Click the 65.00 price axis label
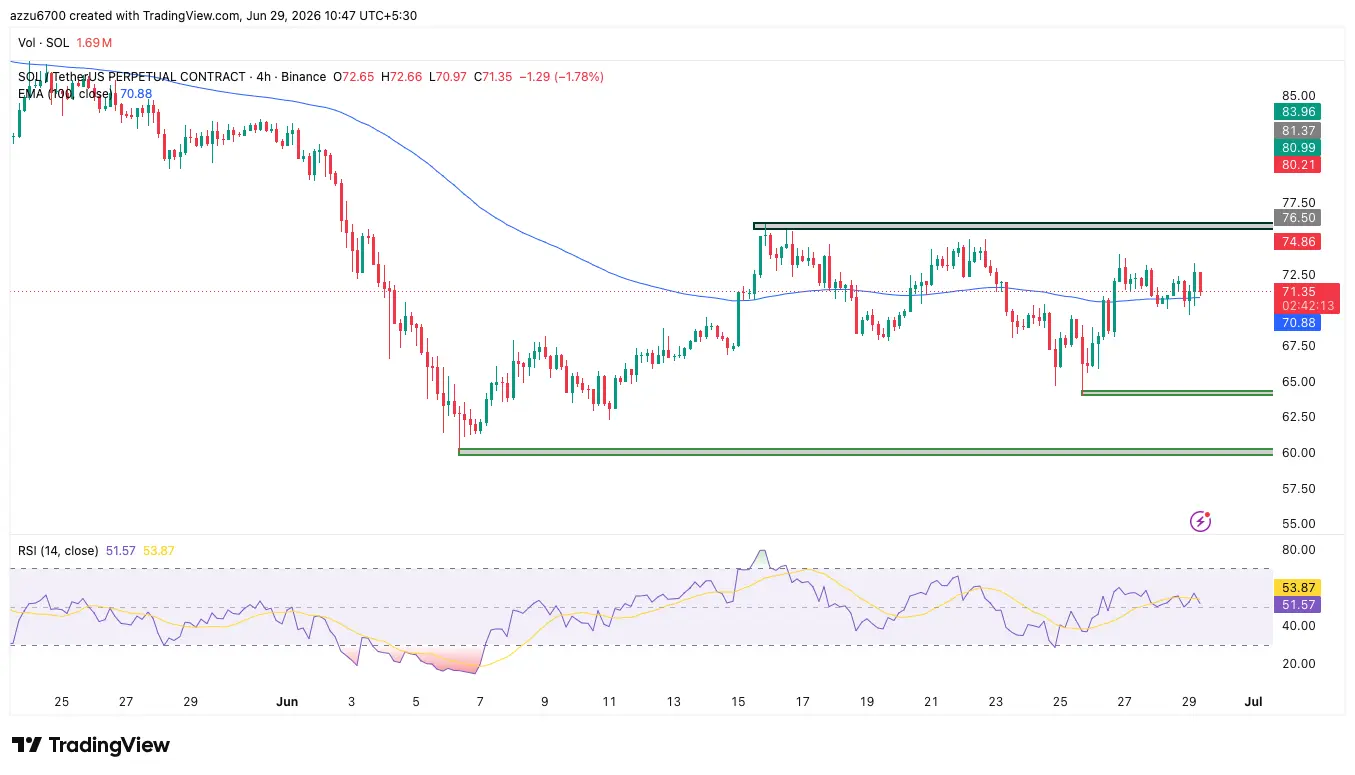 click(x=1297, y=381)
